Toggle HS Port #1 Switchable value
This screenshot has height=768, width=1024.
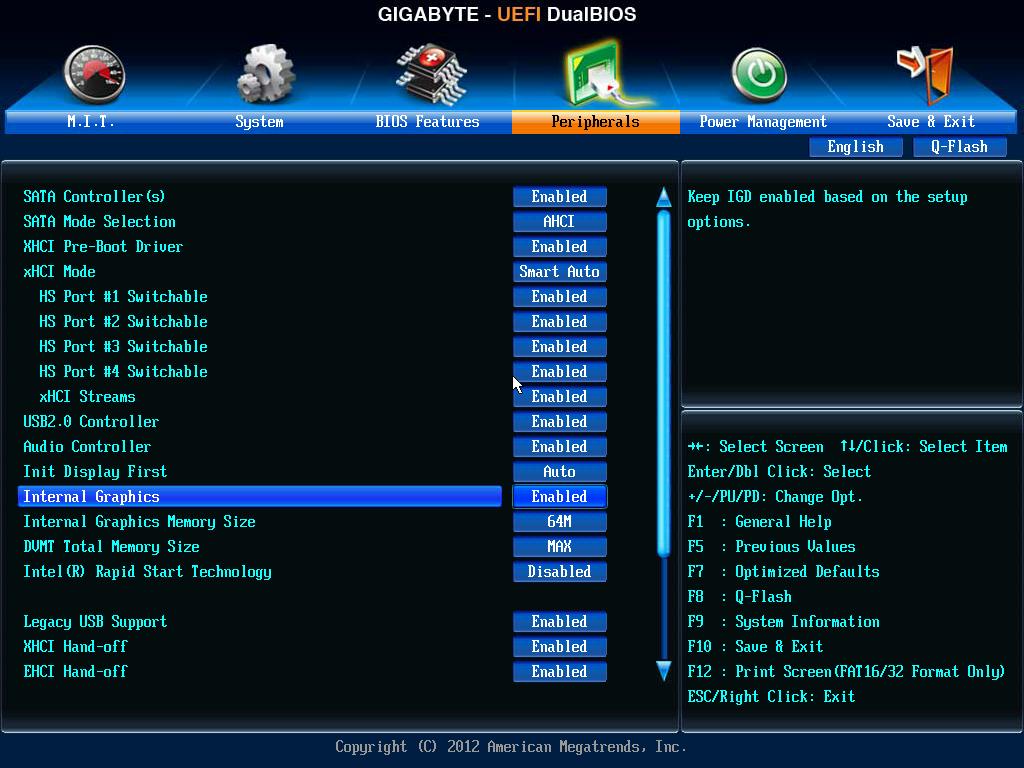pos(560,296)
